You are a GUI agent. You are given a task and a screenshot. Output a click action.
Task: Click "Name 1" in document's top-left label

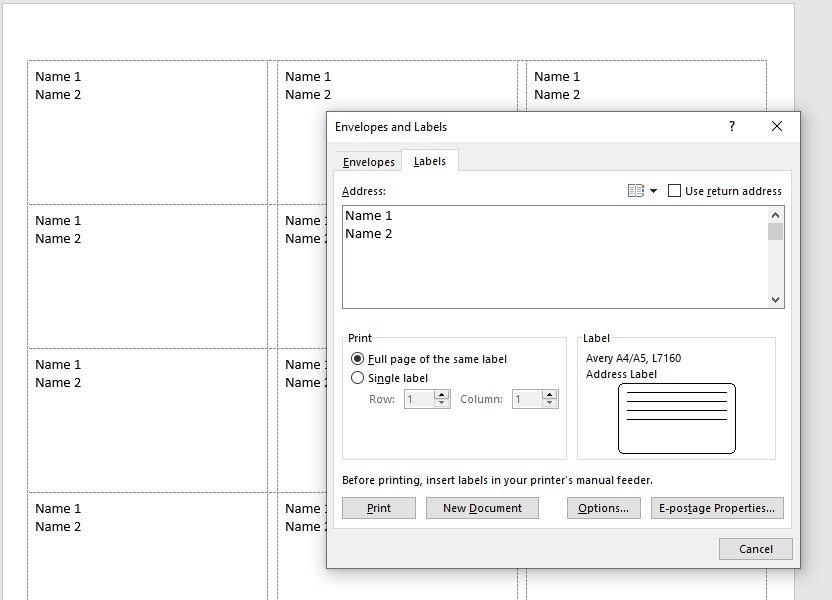tap(58, 76)
